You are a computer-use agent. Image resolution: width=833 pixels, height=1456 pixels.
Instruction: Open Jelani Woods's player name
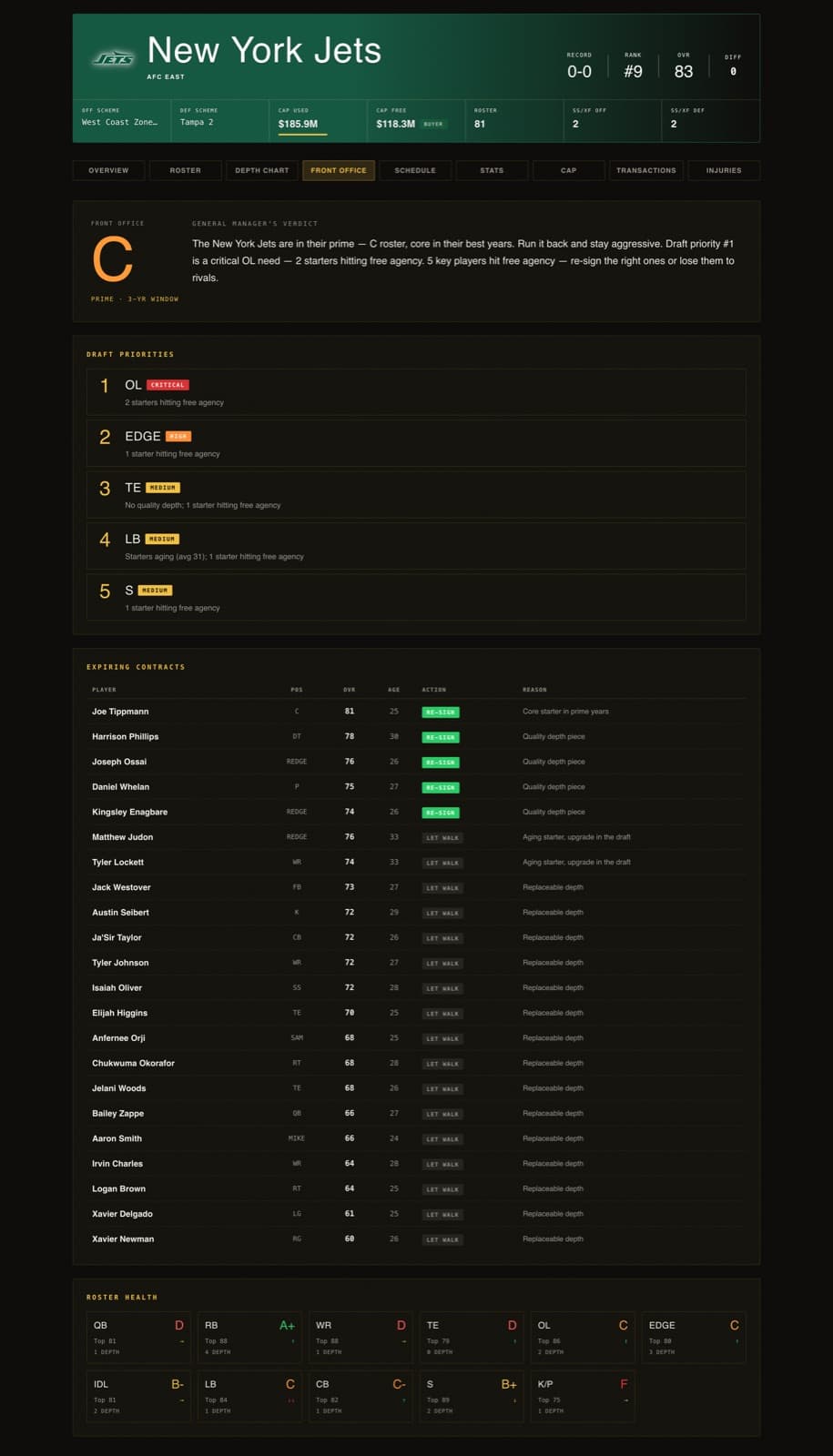tap(118, 1088)
